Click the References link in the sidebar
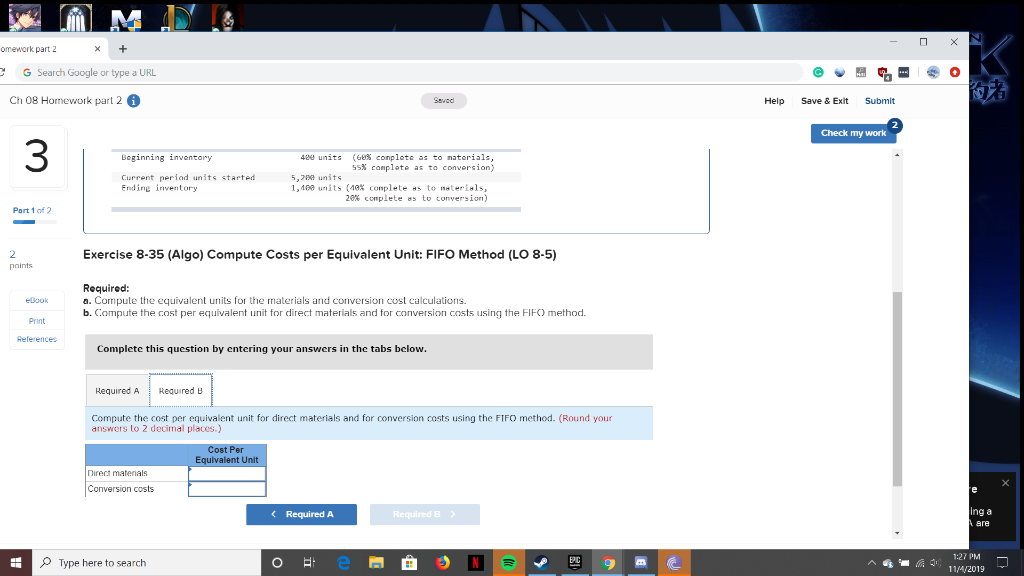The image size is (1024, 576). [36, 338]
